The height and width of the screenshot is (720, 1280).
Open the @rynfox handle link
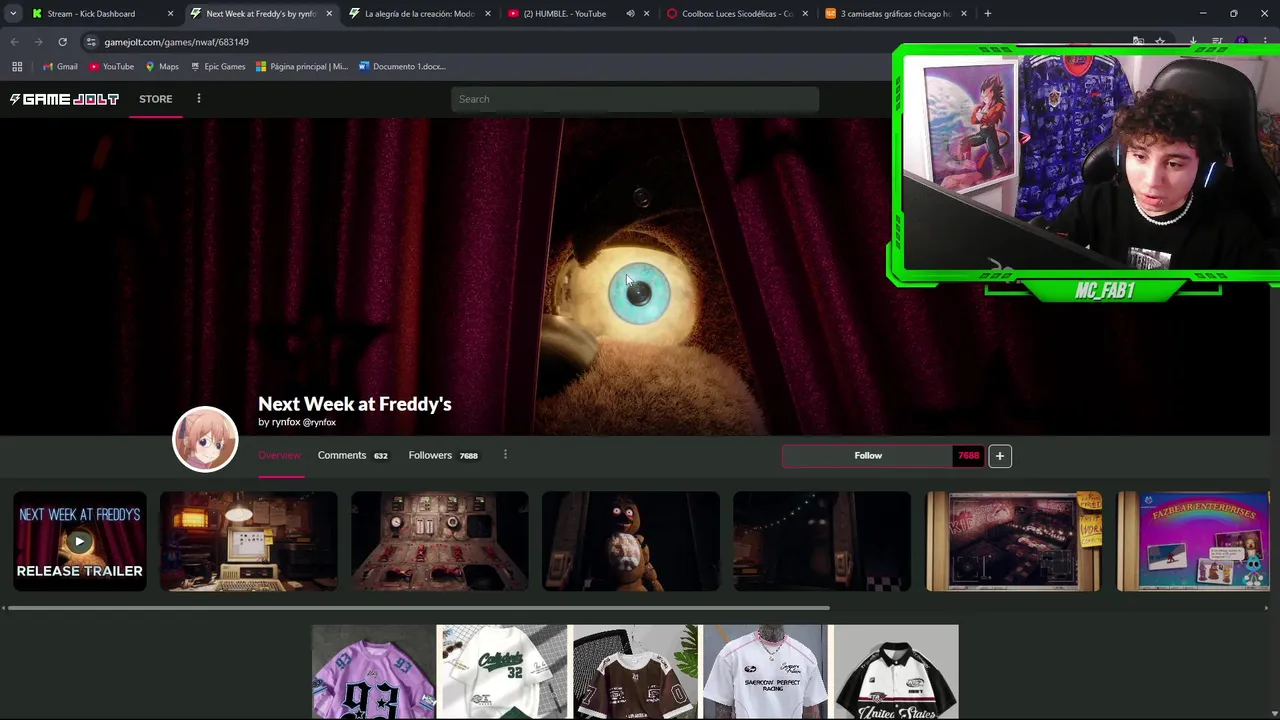point(319,422)
